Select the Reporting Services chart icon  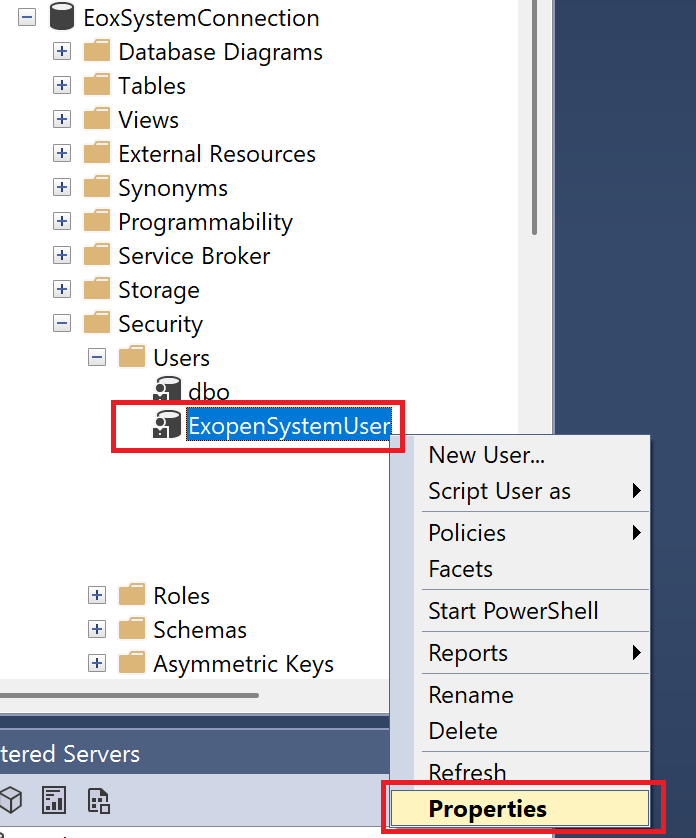pyautogui.click(x=53, y=800)
